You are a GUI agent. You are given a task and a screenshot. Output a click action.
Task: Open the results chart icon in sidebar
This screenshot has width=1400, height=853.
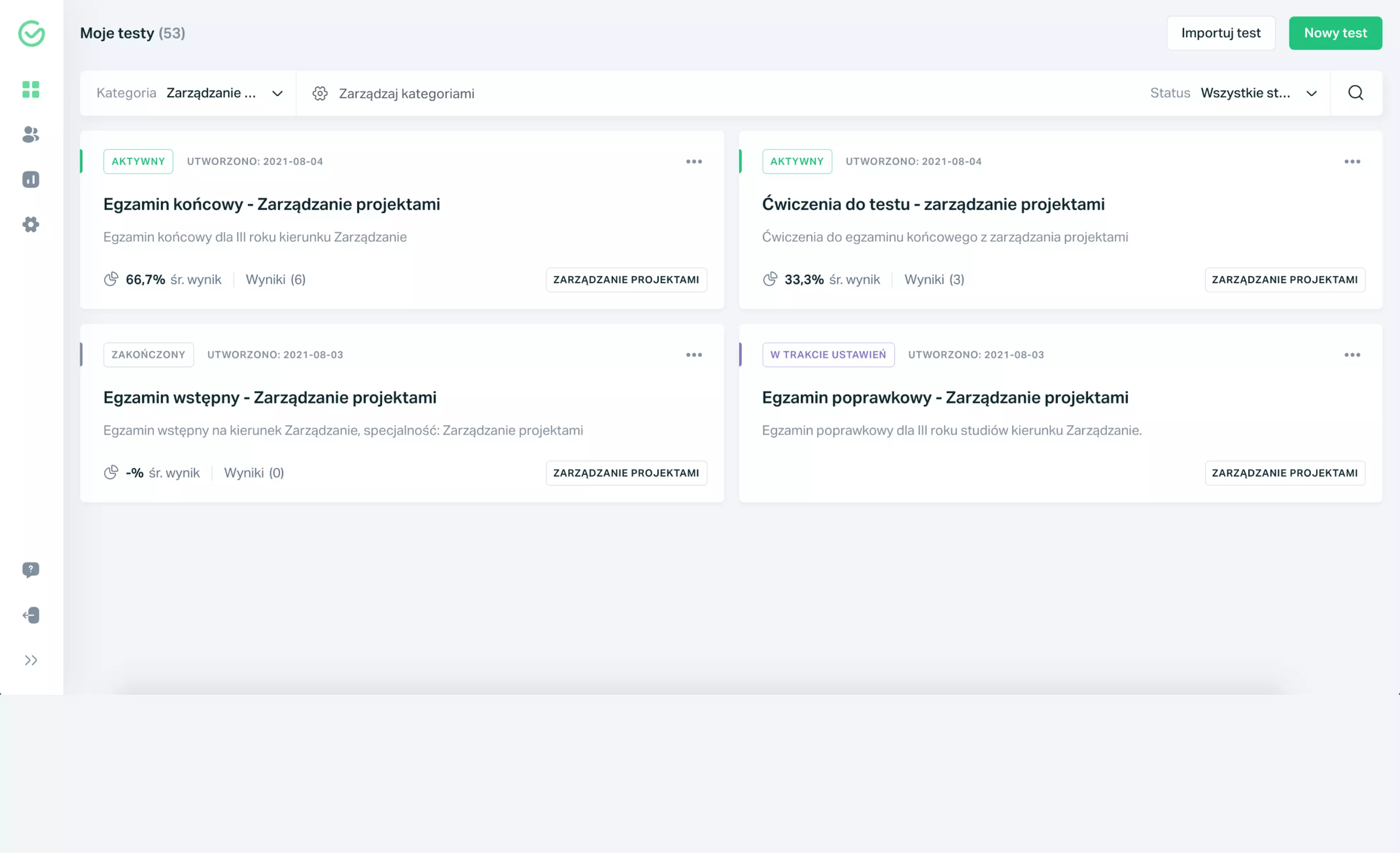pyautogui.click(x=31, y=179)
